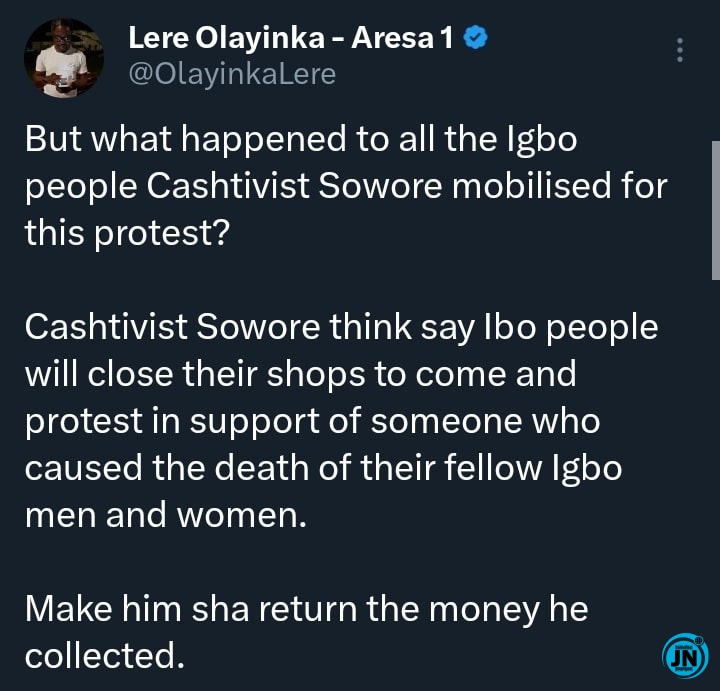Click the vertical scrollbar on the right edge
Screen dimensions: 720x691
714,210
